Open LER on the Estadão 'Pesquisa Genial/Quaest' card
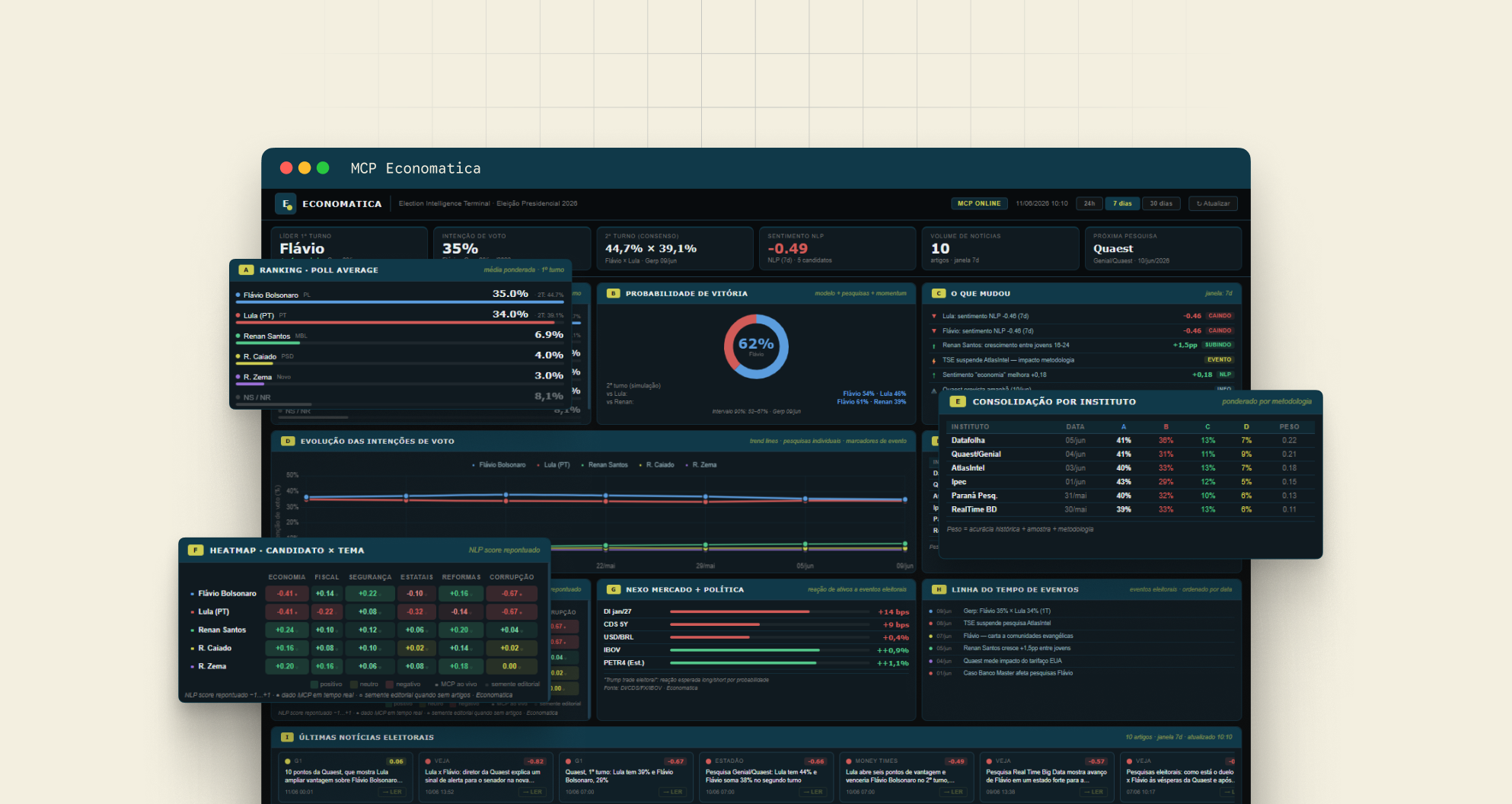1512x804 pixels. (x=815, y=793)
